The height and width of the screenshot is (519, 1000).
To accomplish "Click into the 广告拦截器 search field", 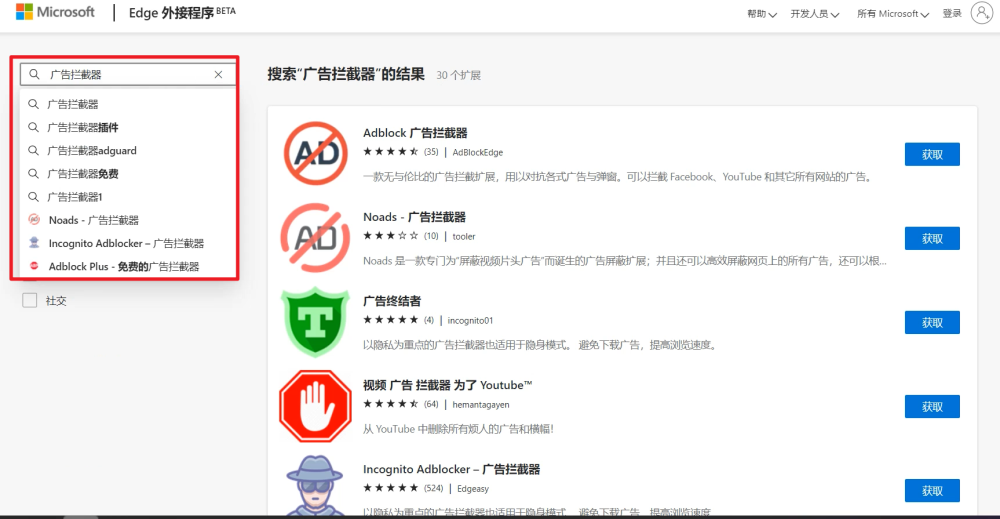I will pyautogui.click(x=128, y=75).
